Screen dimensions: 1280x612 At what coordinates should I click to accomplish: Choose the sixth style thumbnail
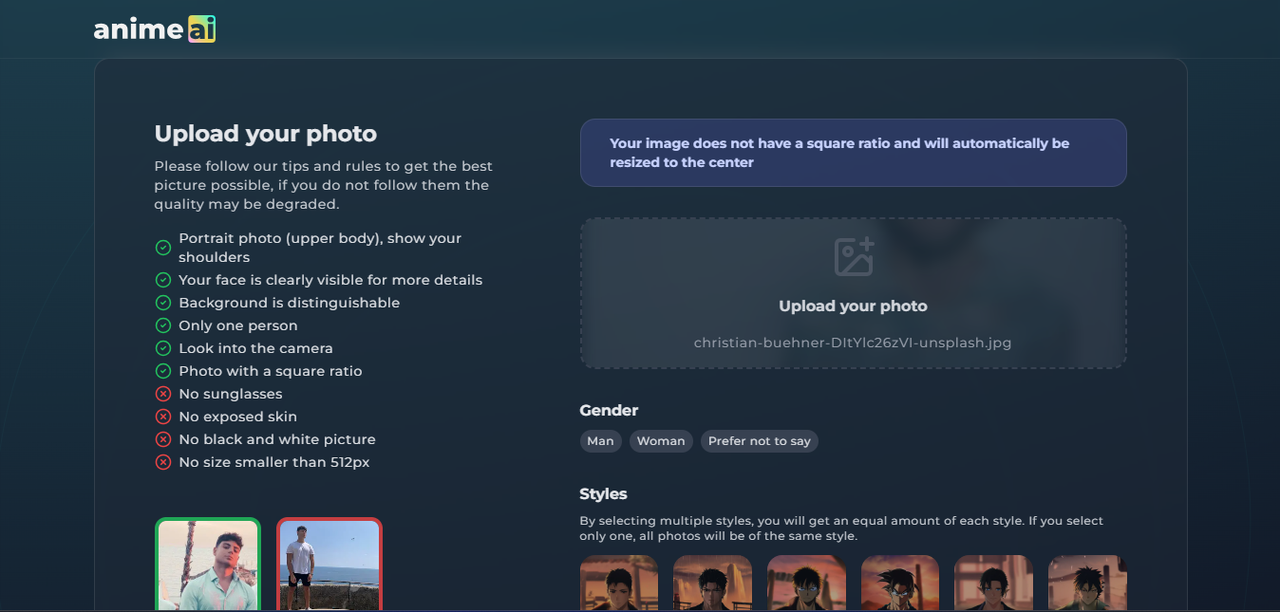(1087, 583)
